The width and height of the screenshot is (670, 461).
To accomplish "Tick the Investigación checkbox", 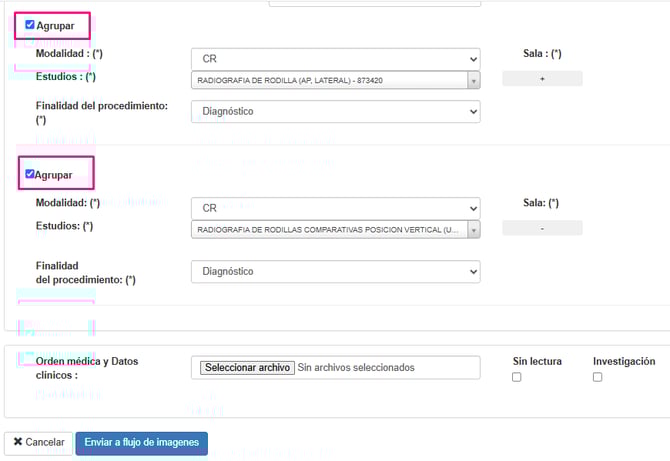I will tap(596, 377).
